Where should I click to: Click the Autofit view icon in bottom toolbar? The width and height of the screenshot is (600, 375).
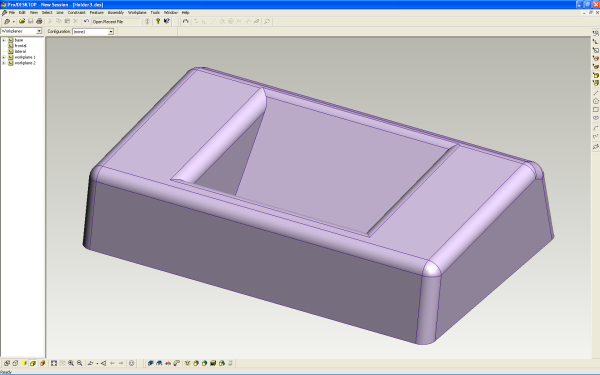click(x=54, y=363)
